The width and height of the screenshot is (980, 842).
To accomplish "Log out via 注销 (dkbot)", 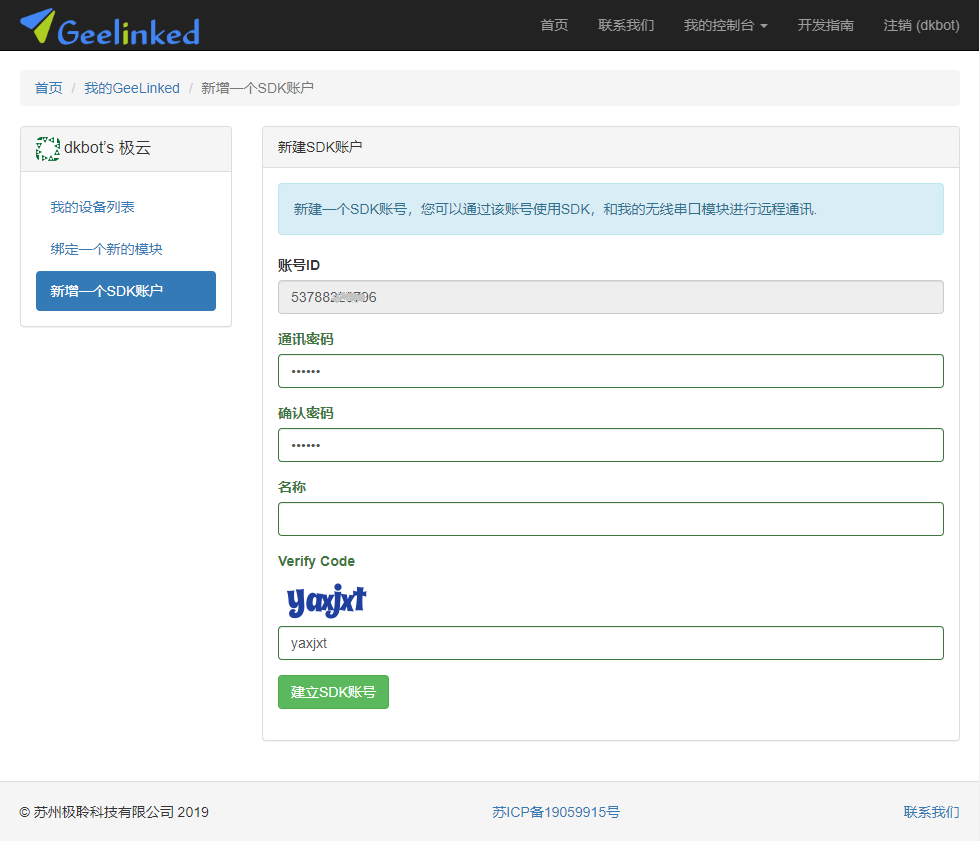I will (921, 25).
